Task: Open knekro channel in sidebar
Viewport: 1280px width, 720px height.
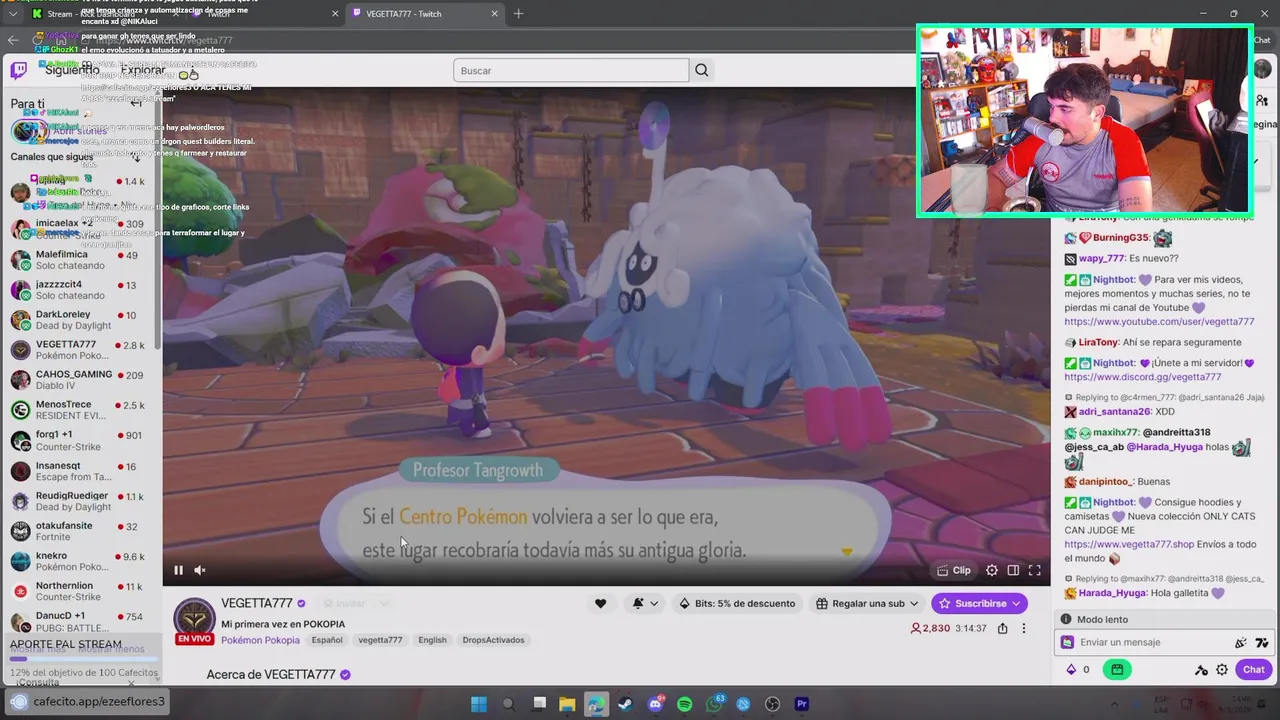Action: coord(80,561)
